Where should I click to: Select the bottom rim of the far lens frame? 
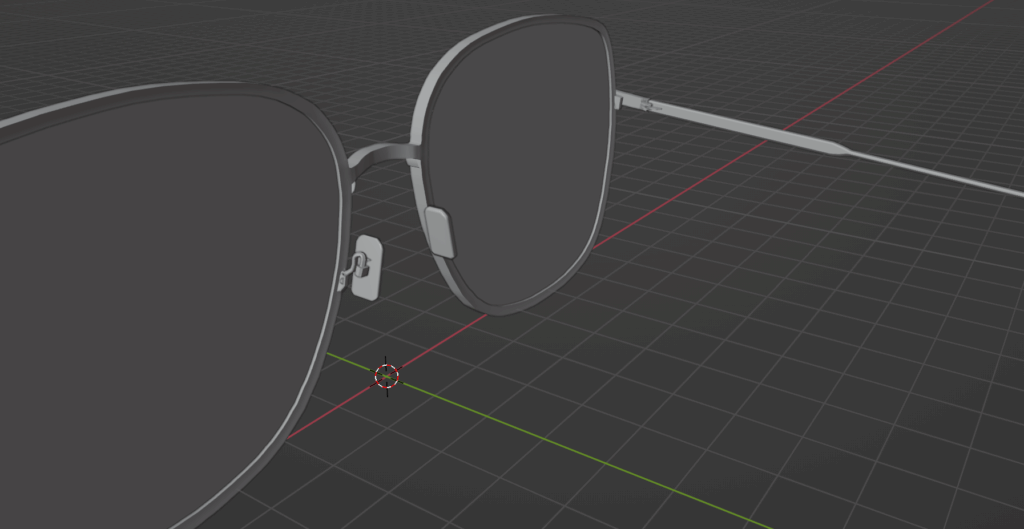[x=520, y=305]
